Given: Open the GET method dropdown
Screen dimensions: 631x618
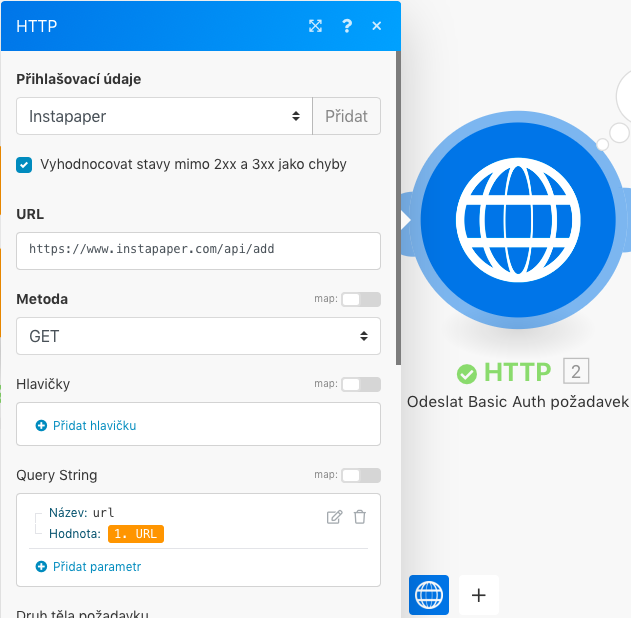Looking at the screenshot, I should (198, 336).
